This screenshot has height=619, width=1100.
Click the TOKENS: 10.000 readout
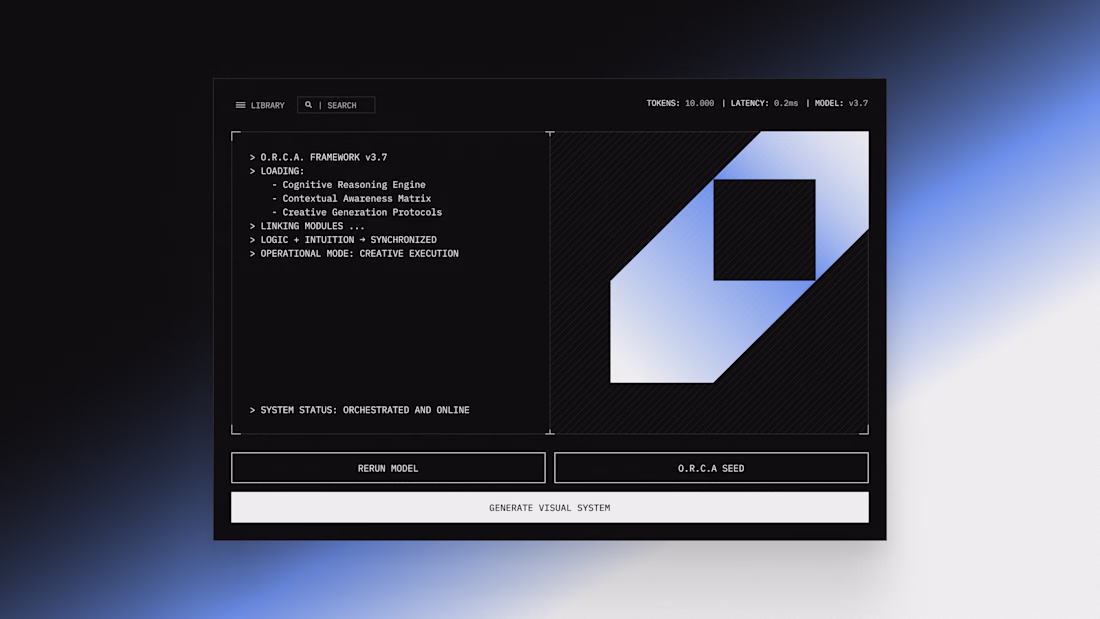[680, 103]
